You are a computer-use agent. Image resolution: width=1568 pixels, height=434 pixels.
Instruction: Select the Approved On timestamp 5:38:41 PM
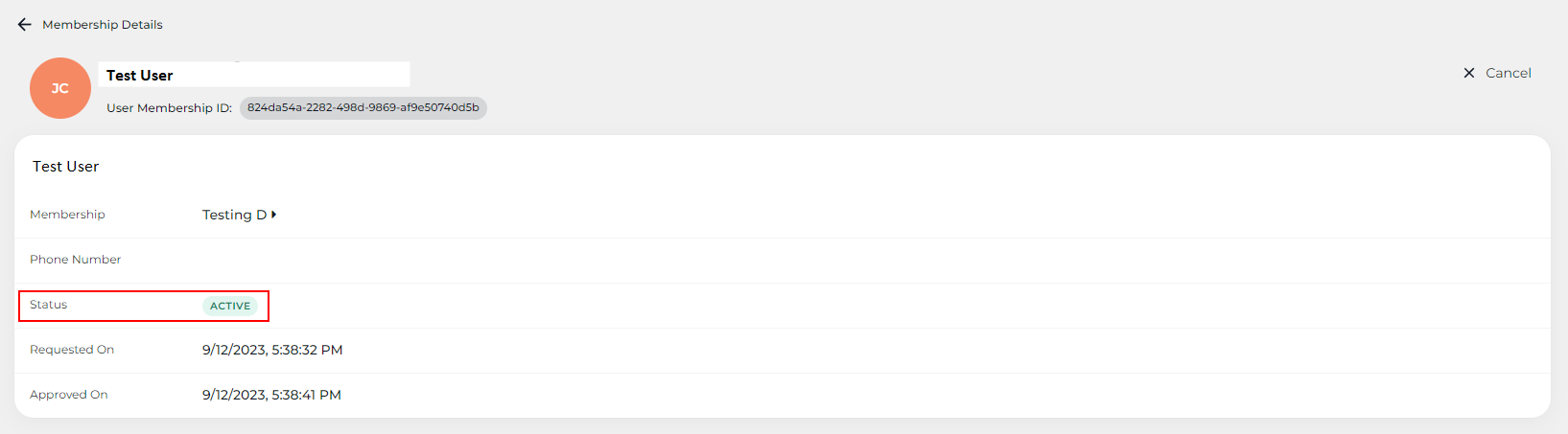click(271, 395)
